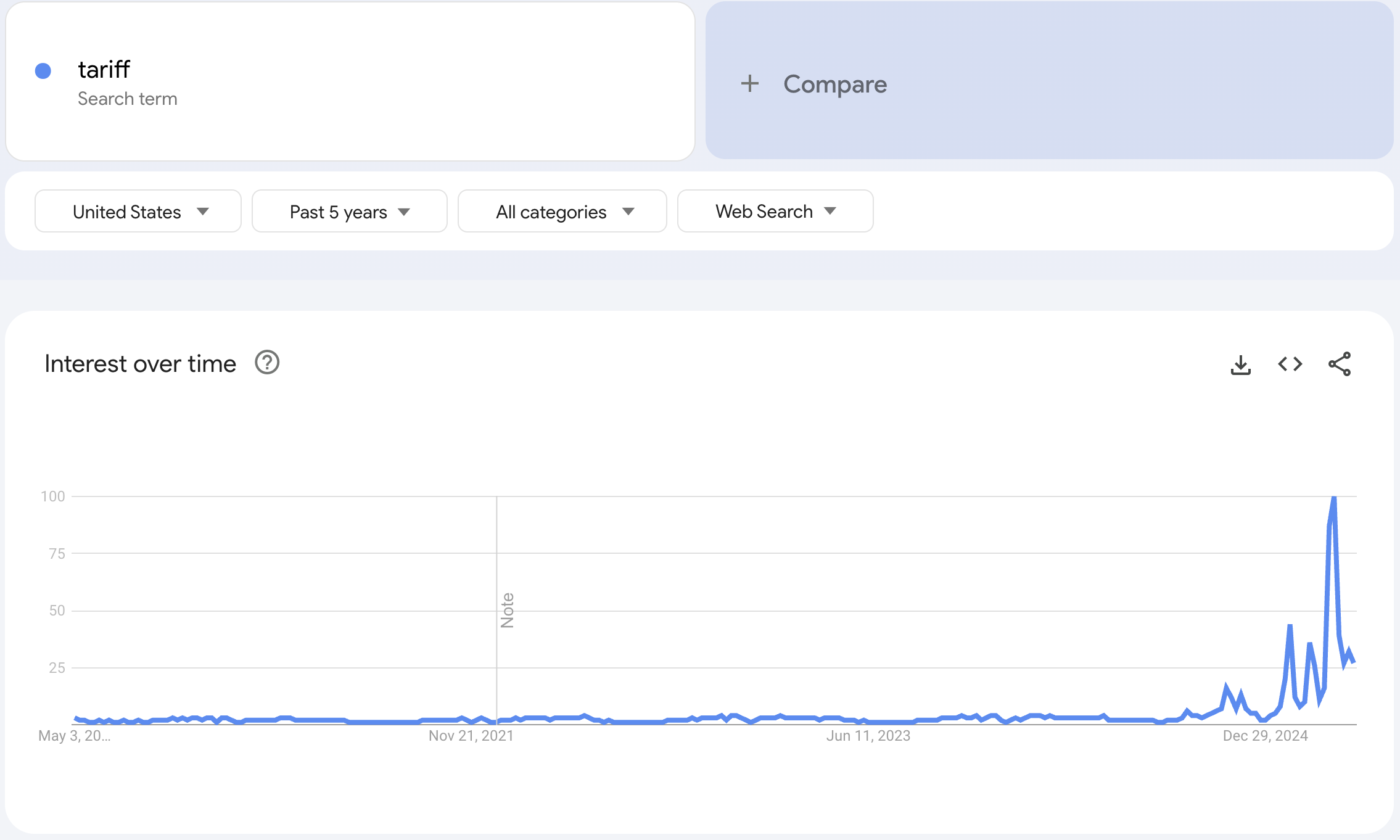This screenshot has height=840, width=1400.
Task: Open the United States region dropdown
Action: 138,212
